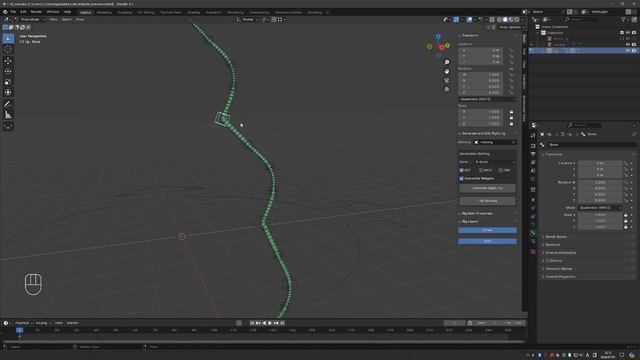Click the navigation gizmo blue Z axis
This screenshot has width=640, height=360.
point(438,37)
